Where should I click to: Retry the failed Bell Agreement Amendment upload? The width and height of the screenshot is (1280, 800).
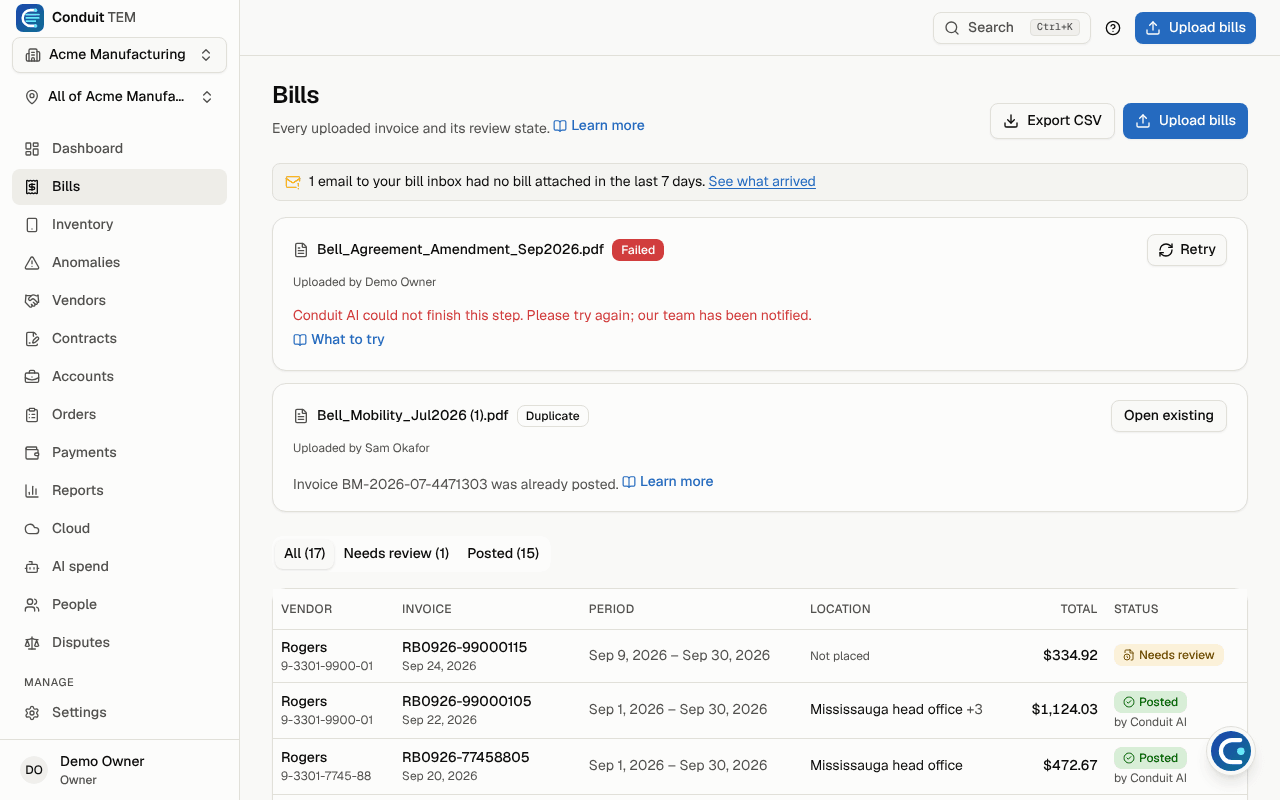tap(1187, 250)
